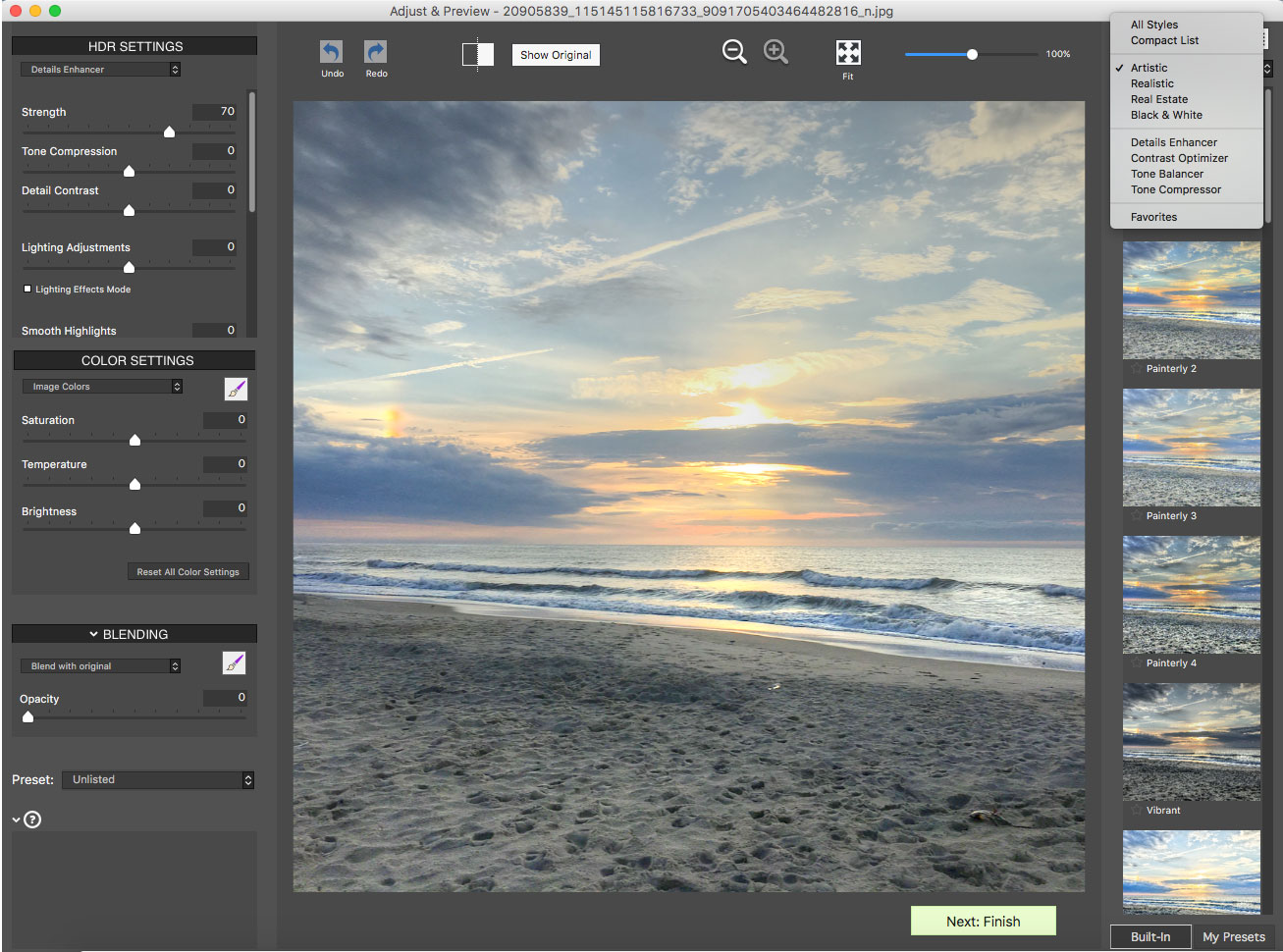Choose the Real Estate preset category

click(x=1158, y=99)
